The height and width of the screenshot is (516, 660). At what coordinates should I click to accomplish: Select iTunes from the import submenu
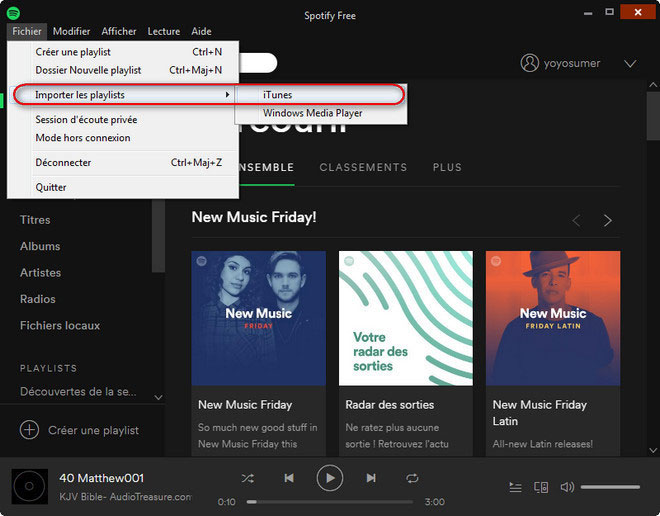[278, 95]
